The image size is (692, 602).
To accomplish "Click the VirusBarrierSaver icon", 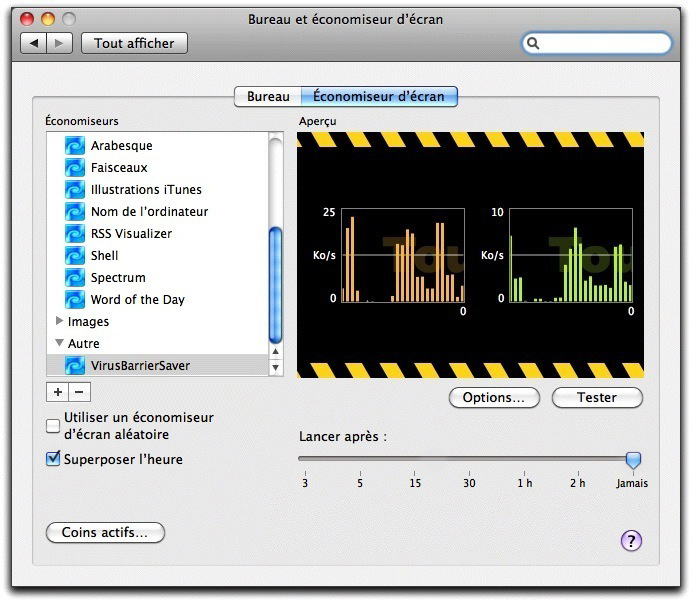I will coord(75,365).
